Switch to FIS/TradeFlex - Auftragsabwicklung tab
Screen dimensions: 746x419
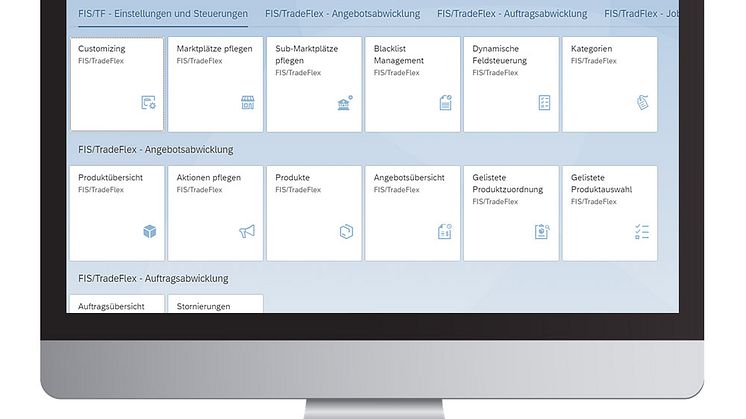tap(512, 14)
